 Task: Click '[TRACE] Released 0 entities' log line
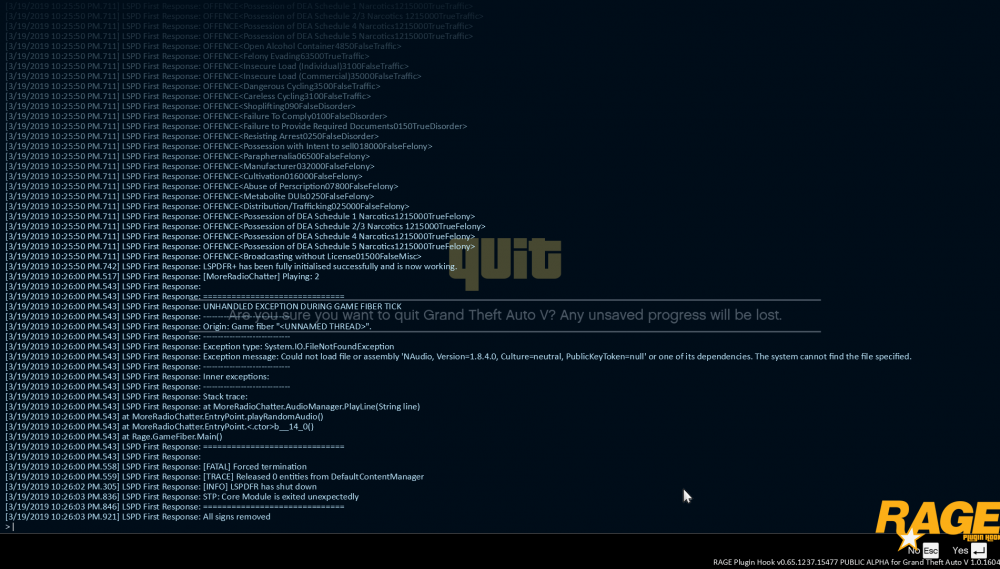[x=214, y=477]
